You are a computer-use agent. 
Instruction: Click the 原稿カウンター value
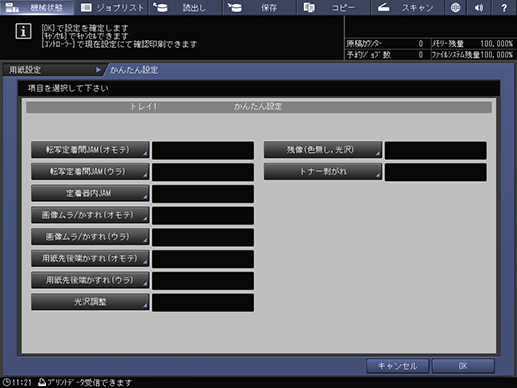click(421, 44)
